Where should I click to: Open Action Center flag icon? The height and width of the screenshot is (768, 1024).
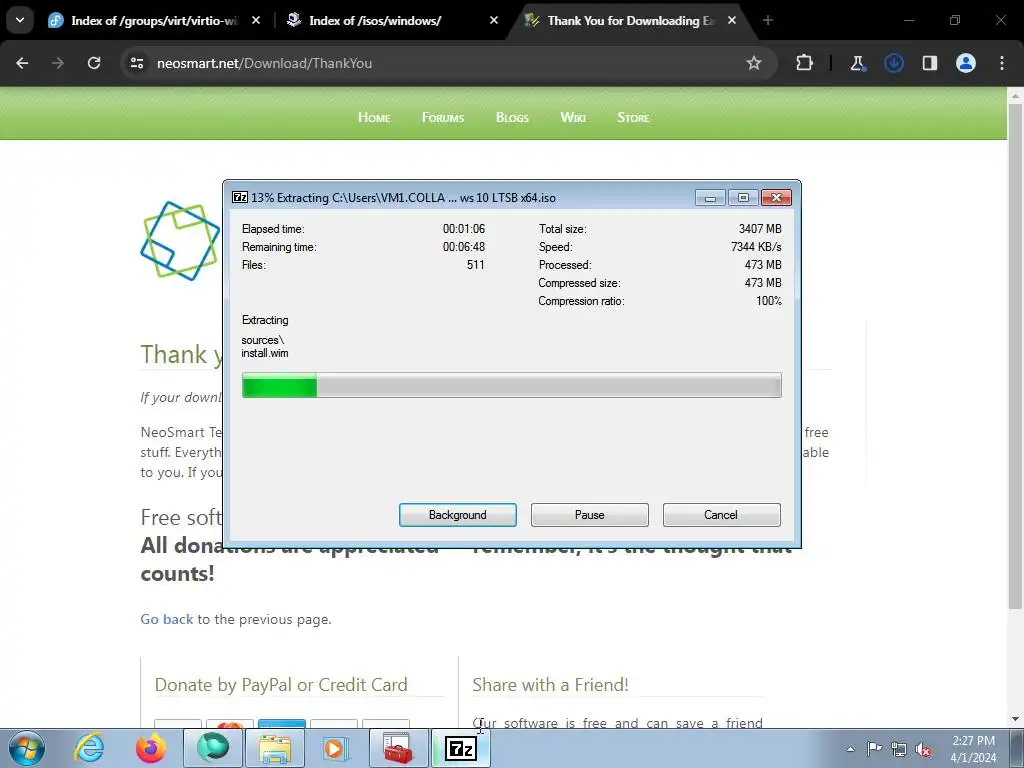pos(874,749)
